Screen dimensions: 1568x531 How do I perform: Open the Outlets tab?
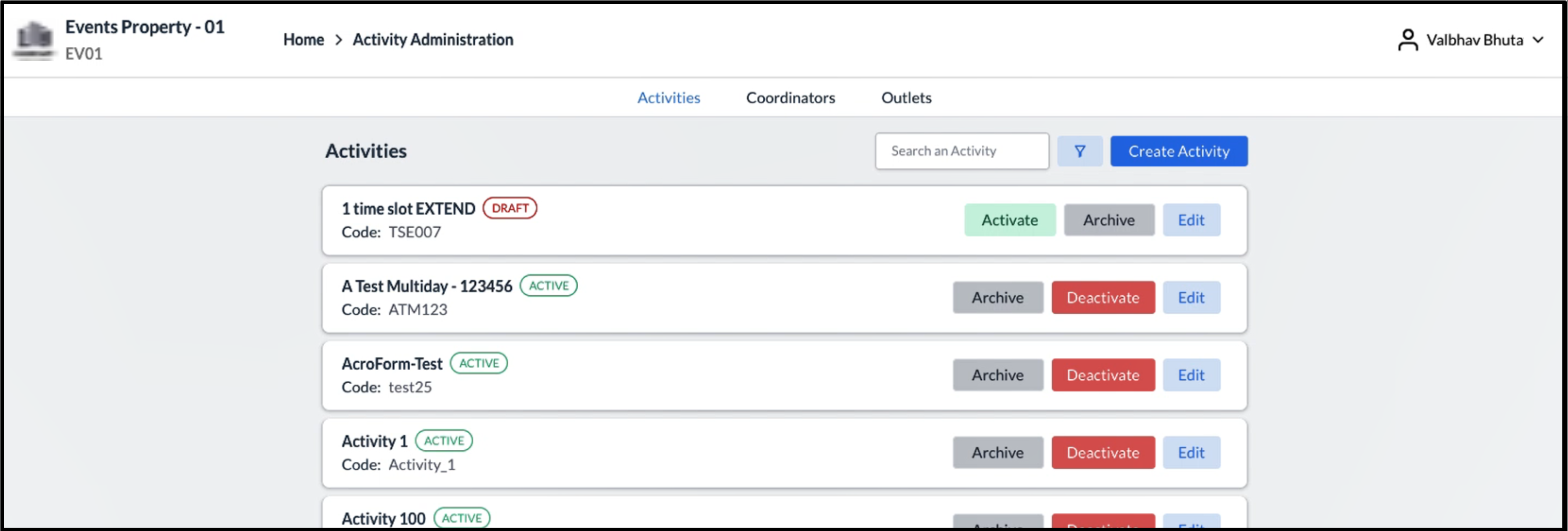906,97
